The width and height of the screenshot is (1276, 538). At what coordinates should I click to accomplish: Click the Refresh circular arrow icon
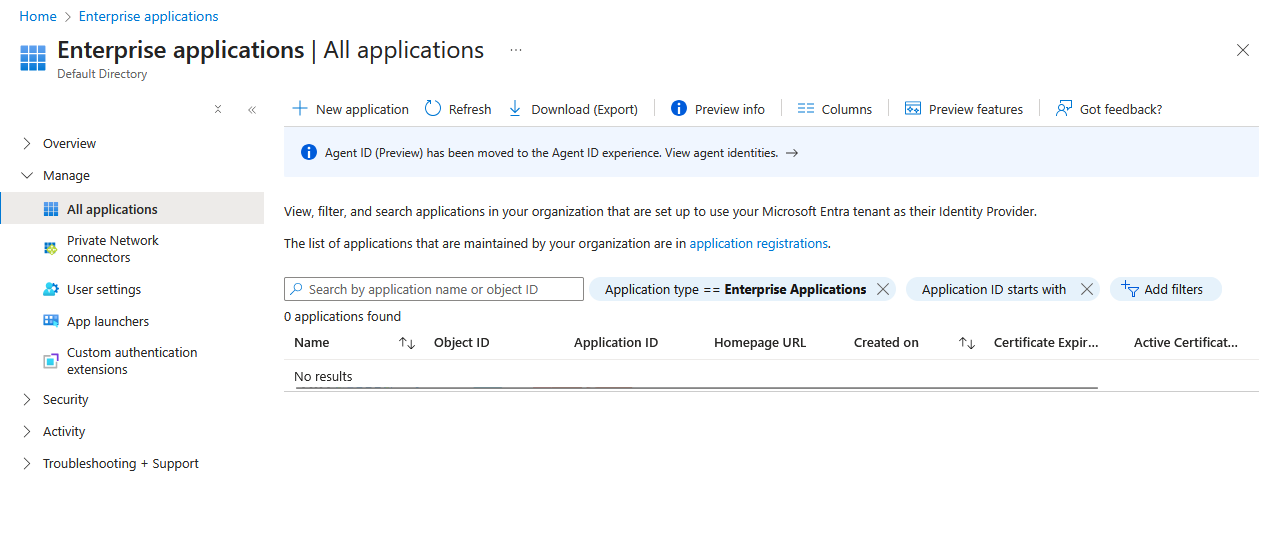coord(433,108)
